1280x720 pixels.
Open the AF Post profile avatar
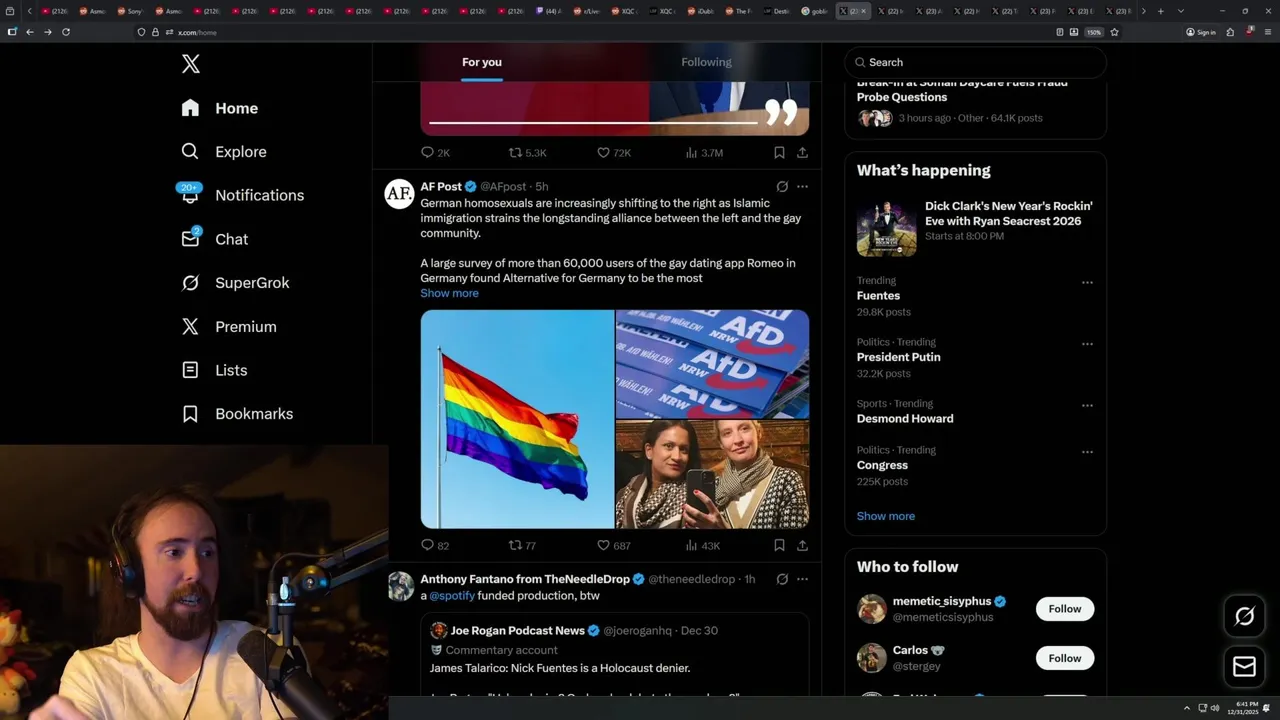pyautogui.click(x=400, y=194)
